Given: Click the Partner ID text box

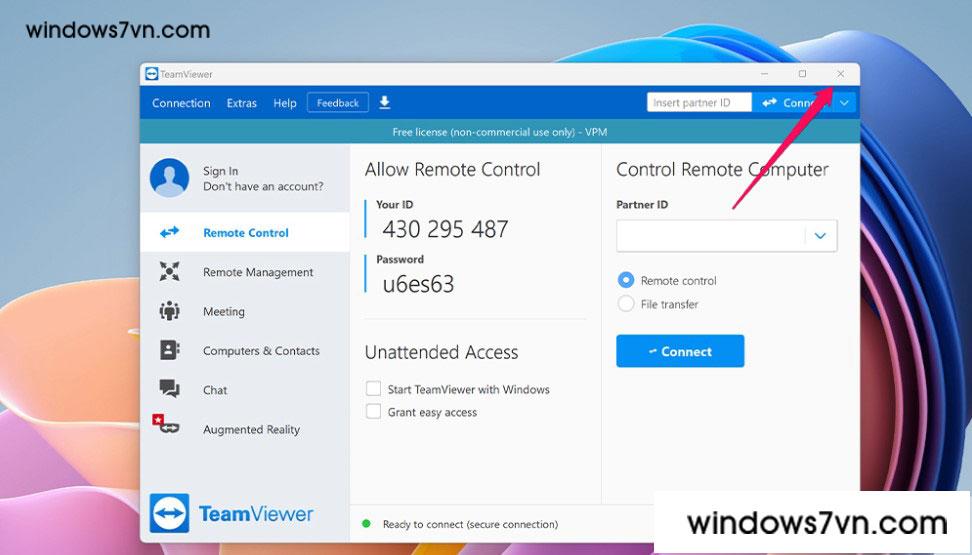Looking at the screenshot, I should [x=710, y=236].
